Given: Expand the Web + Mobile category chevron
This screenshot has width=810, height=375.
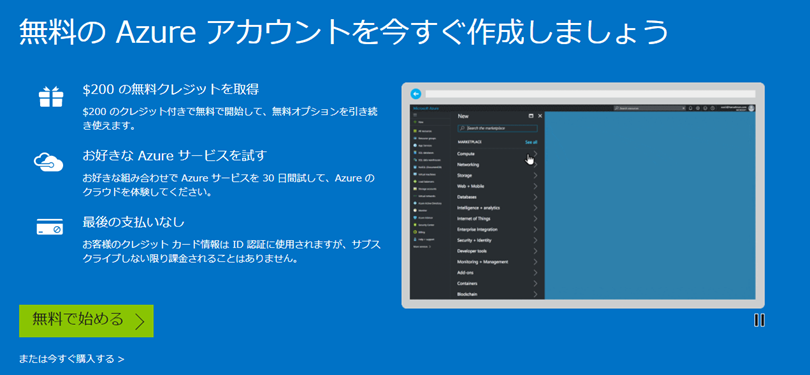Looking at the screenshot, I should 535,186.
